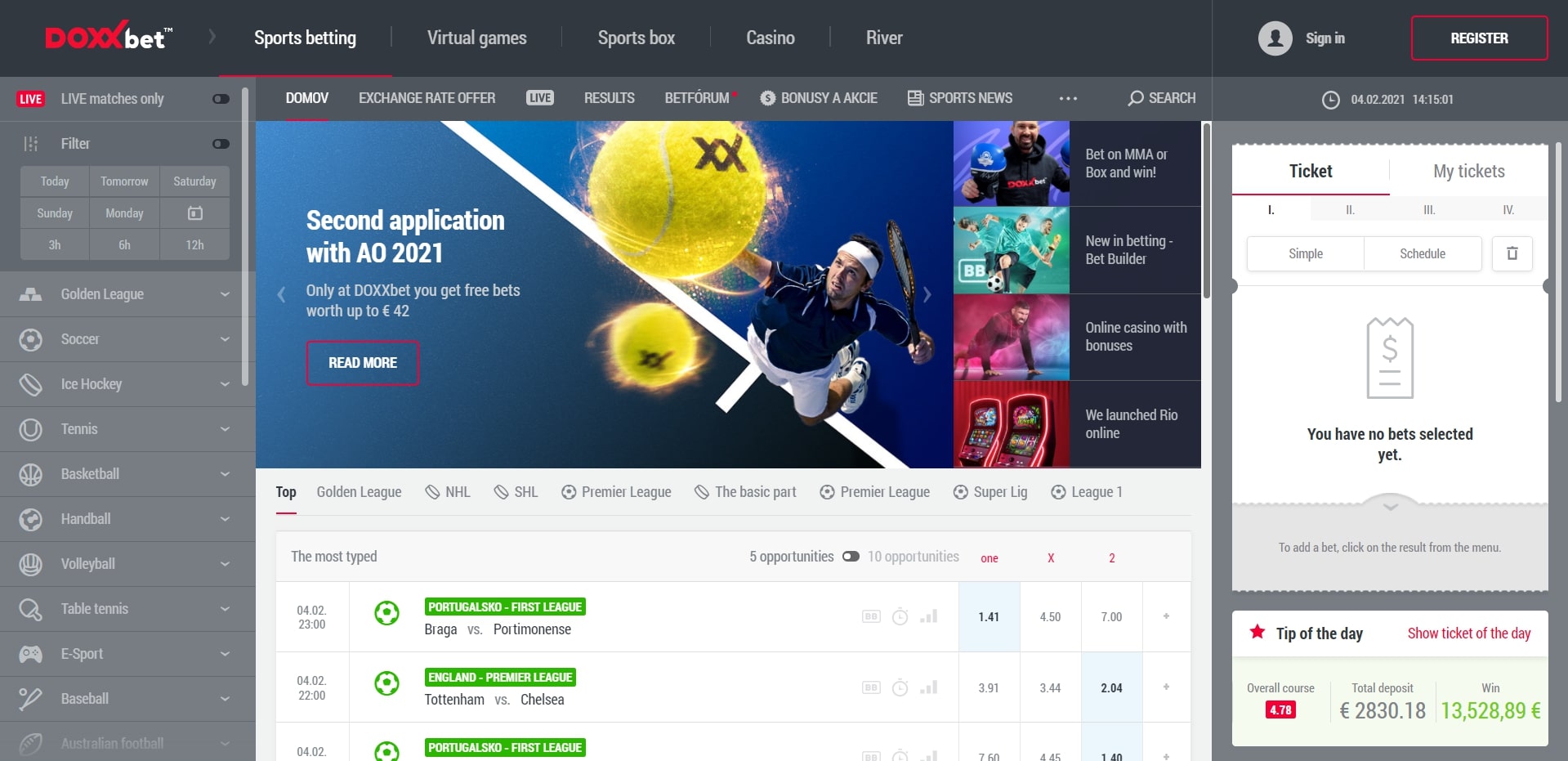
Task: Click the Tennis ball sidebar icon
Action: (30, 429)
